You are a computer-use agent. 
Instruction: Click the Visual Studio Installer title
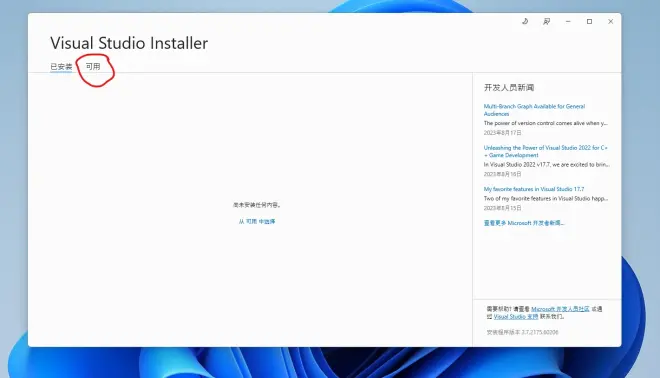[x=129, y=43]
